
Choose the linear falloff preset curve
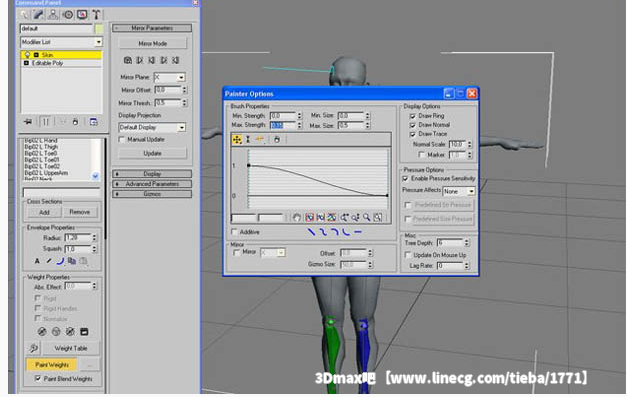point(311,232)
